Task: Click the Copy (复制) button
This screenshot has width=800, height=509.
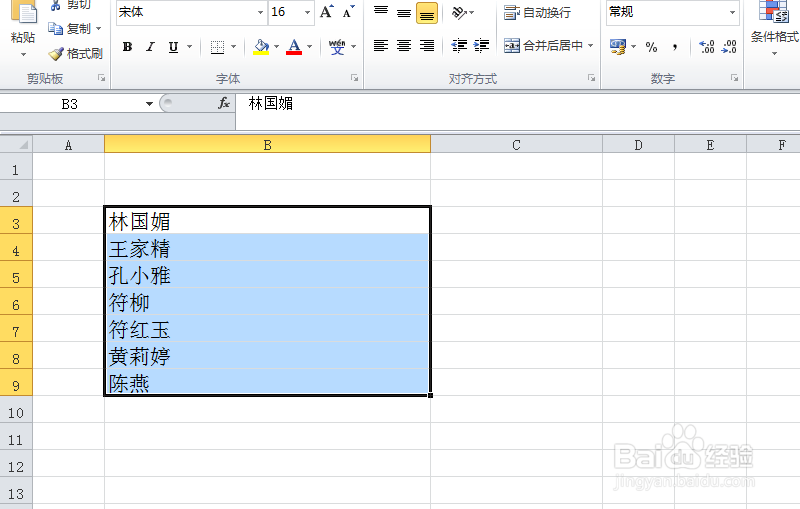Action: [x=69, y=29]
